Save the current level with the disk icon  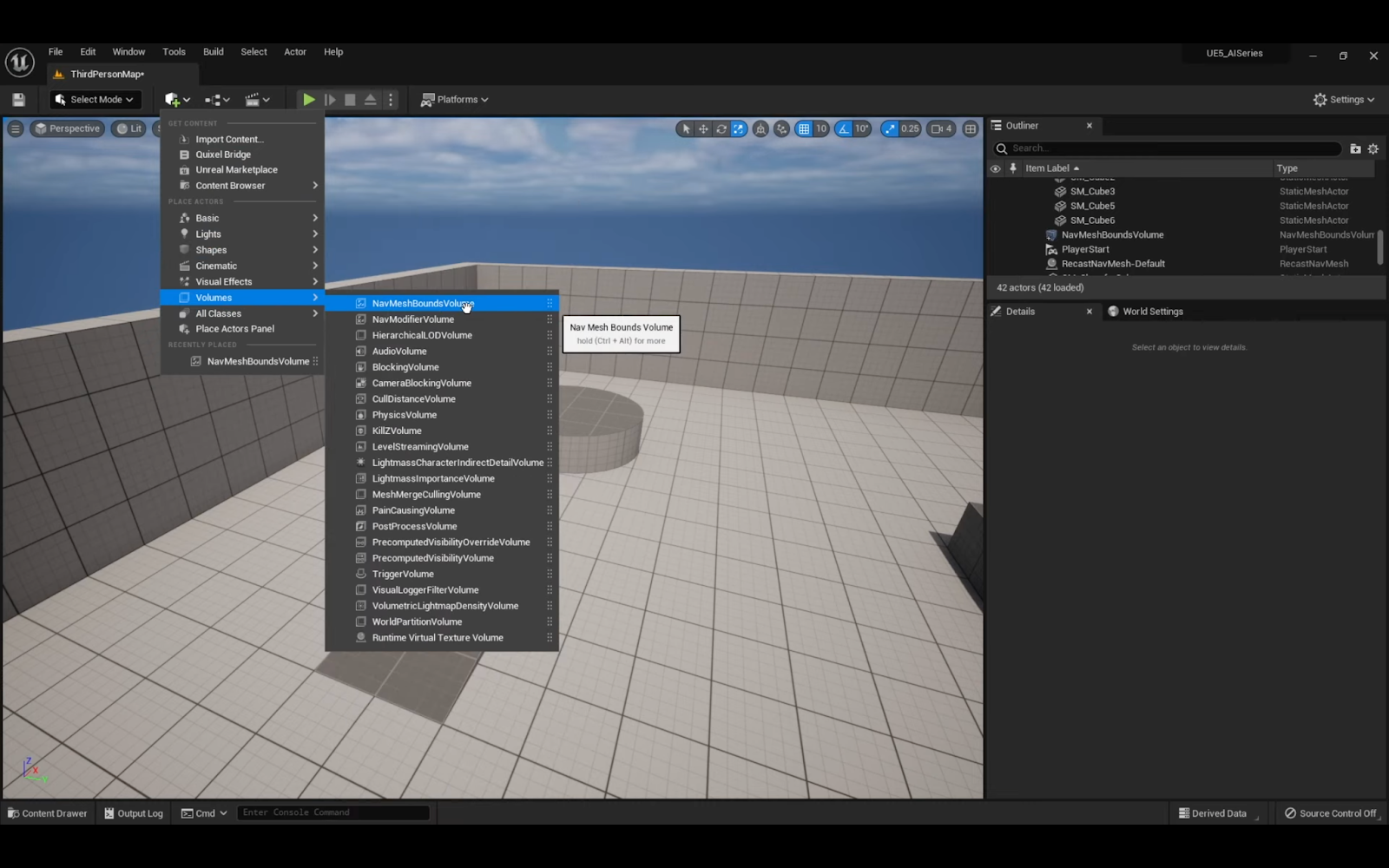click(18, 100)
